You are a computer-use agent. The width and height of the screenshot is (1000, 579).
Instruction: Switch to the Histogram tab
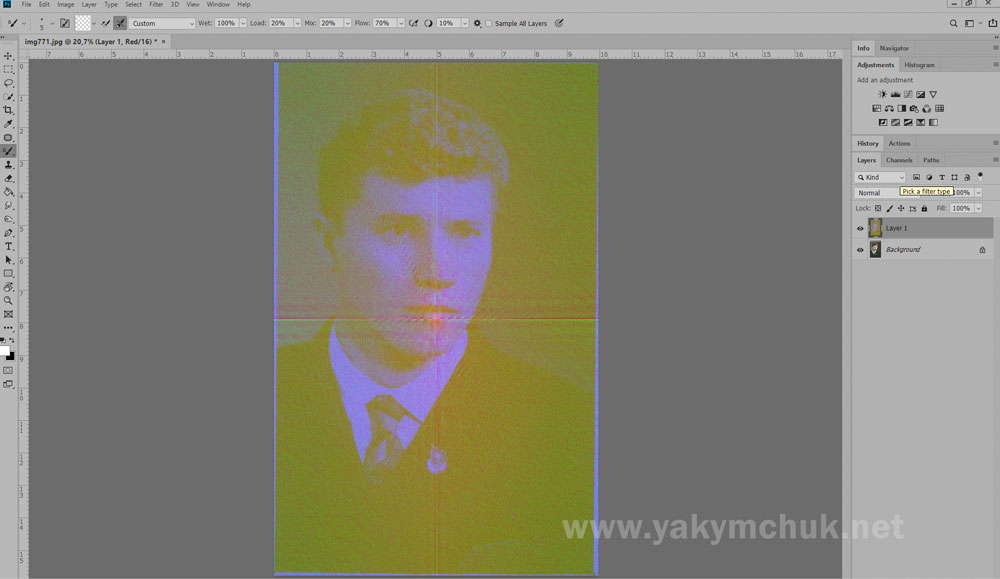click(919, 65)
